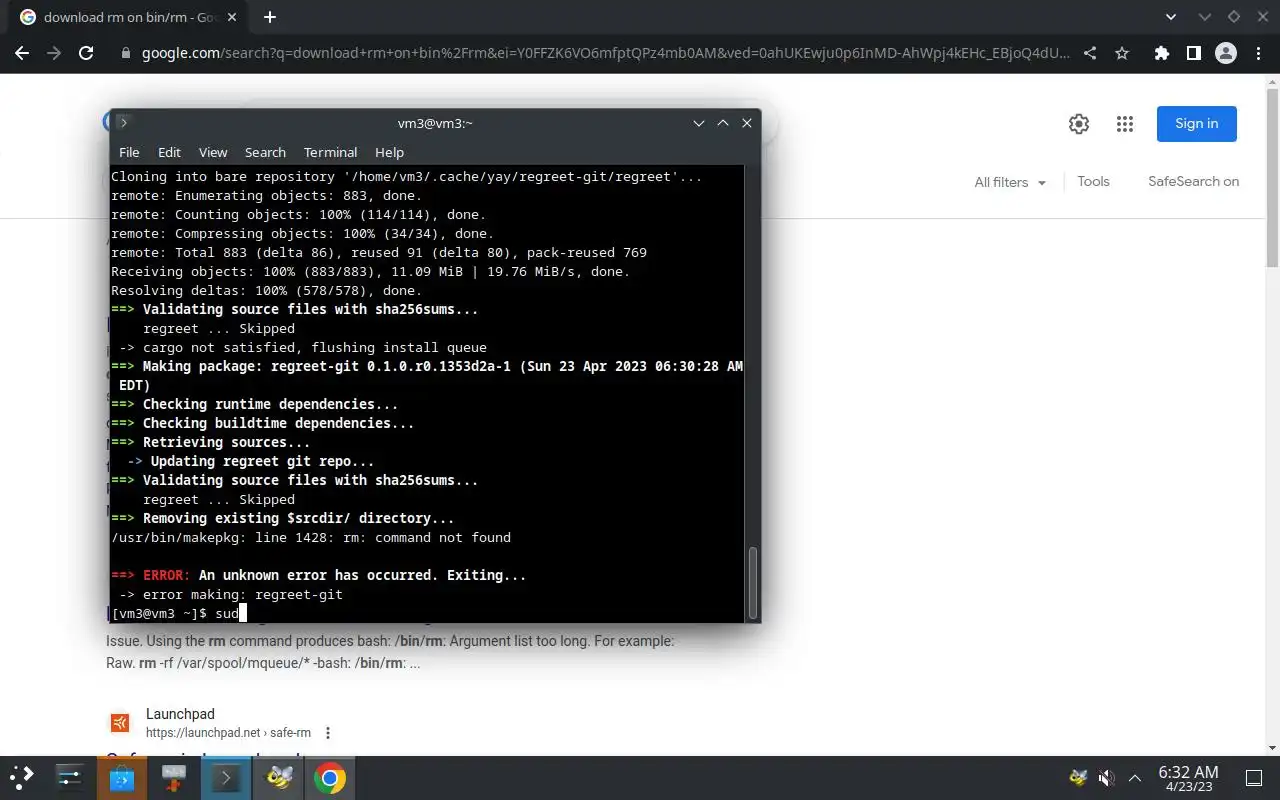The image size is (1280, 800).
Task: Share this page from the address bar
Action: point(1090,53)
